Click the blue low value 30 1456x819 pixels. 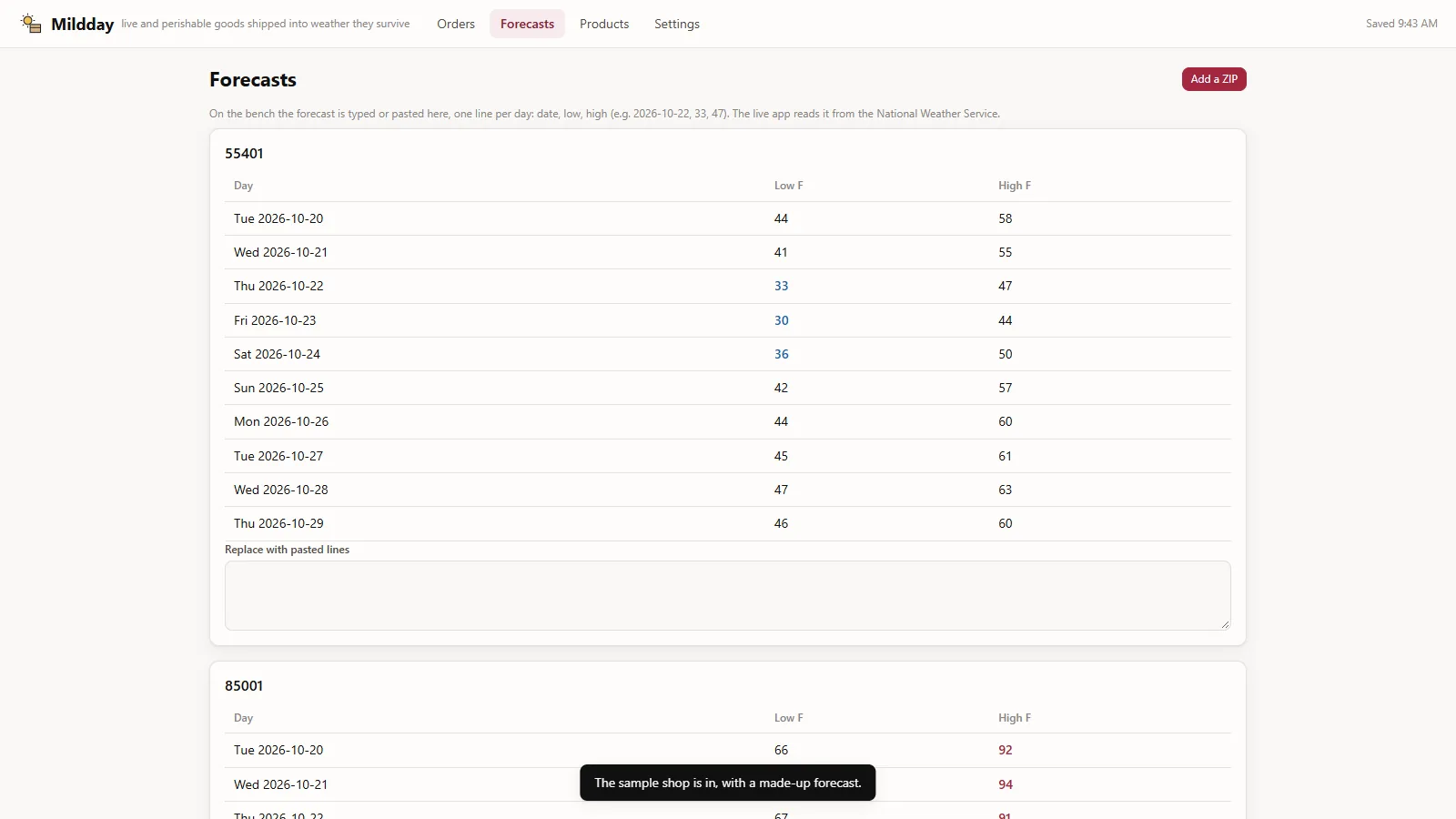pyautogui.click(x=781, y=320)
